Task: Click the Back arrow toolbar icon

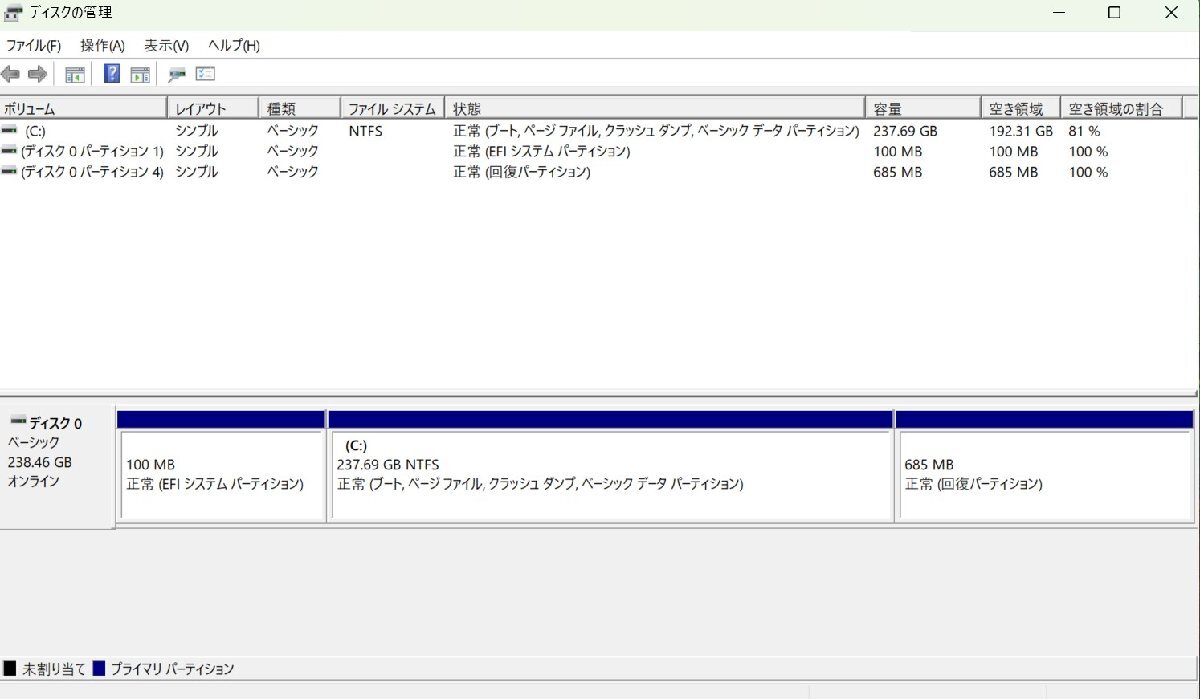Action: coord(11,74)
